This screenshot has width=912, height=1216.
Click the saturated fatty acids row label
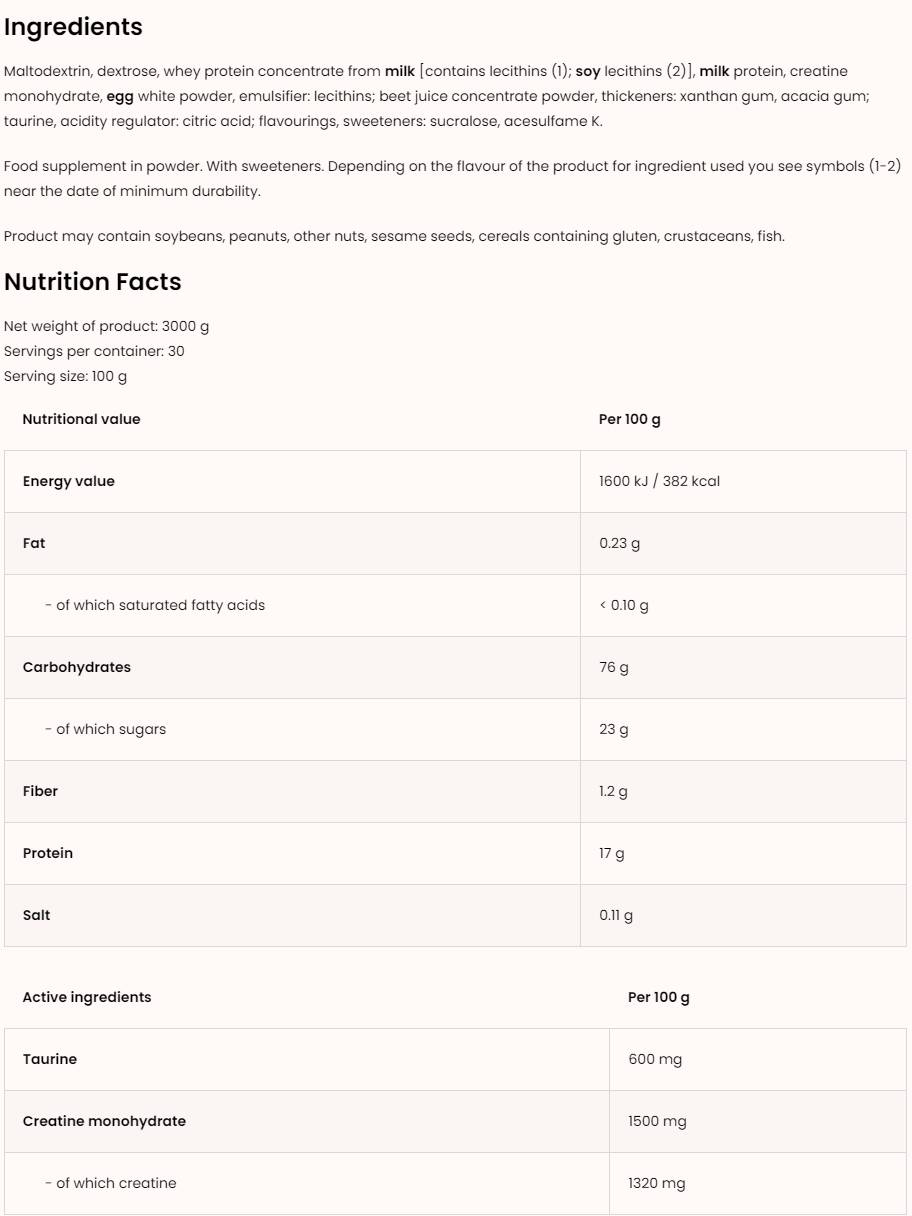click(x=155, y=605)
